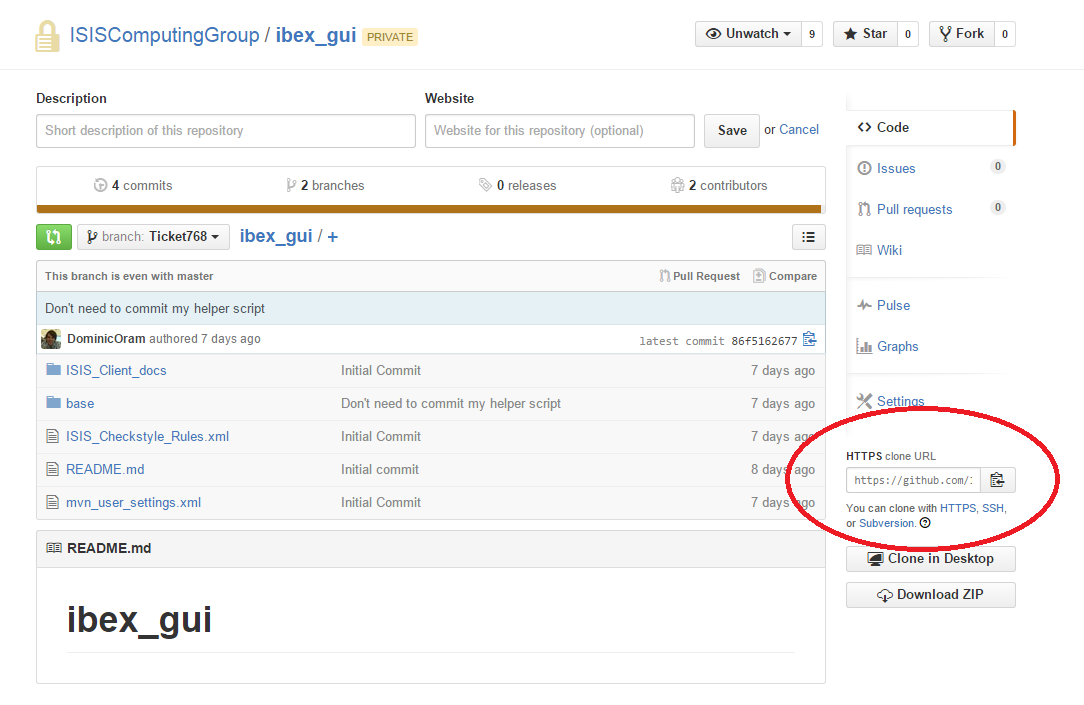Copy the latest commit SHA to clipboard
The width and height of the screenshot is (1084, 705).
pos(810,339)
